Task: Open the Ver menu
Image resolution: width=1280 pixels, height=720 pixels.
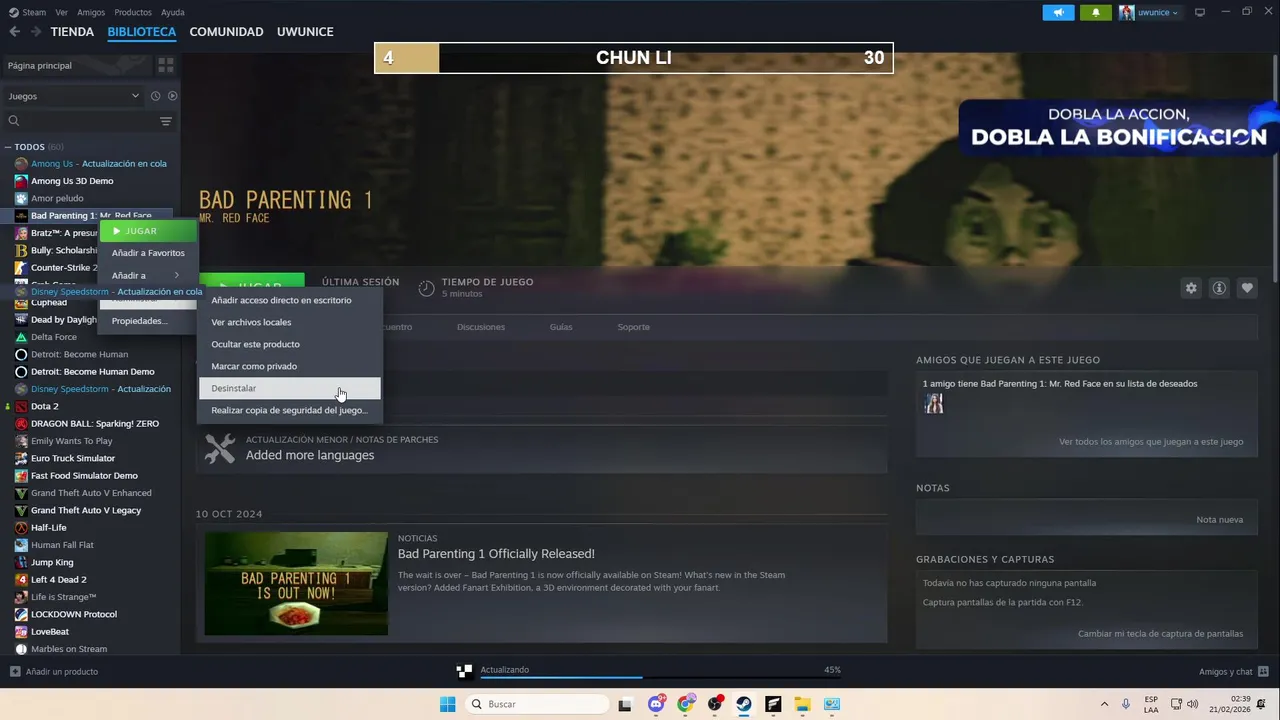Action: point(62,12)
